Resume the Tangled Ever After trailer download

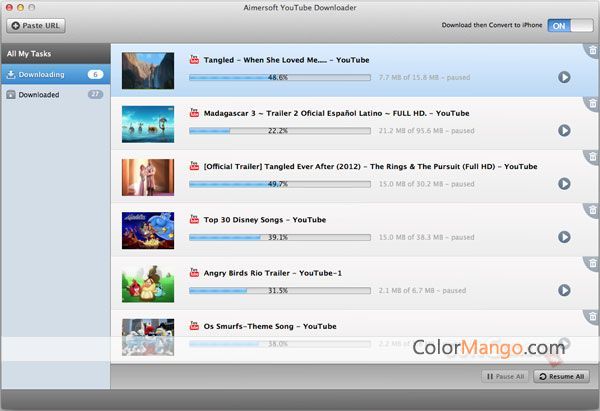pyautogui.click(x=564, y=184)
